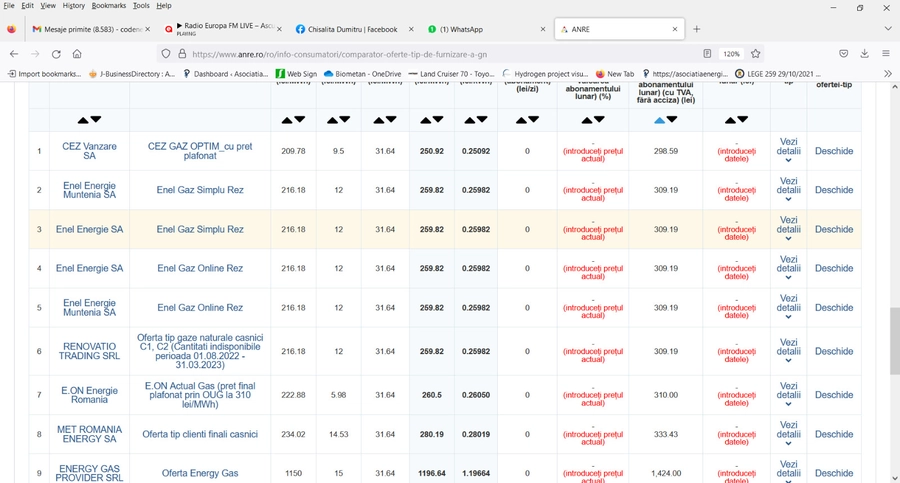Open Deschide link for MET Romania Energy
This screenshot has width=900, height=483.
pyautogui.click(x=833, y=434)
